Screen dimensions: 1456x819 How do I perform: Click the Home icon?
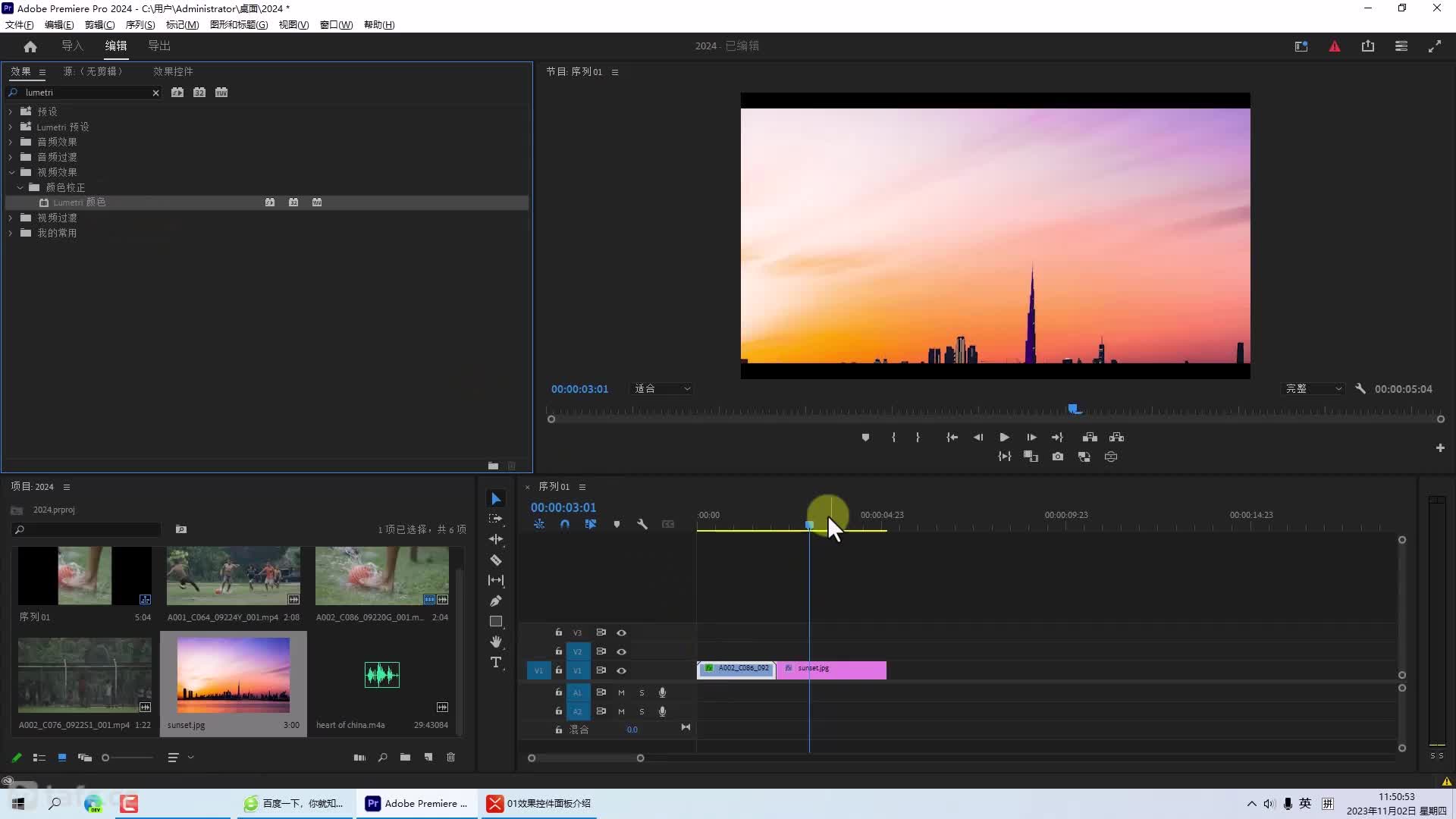(30, 46)
